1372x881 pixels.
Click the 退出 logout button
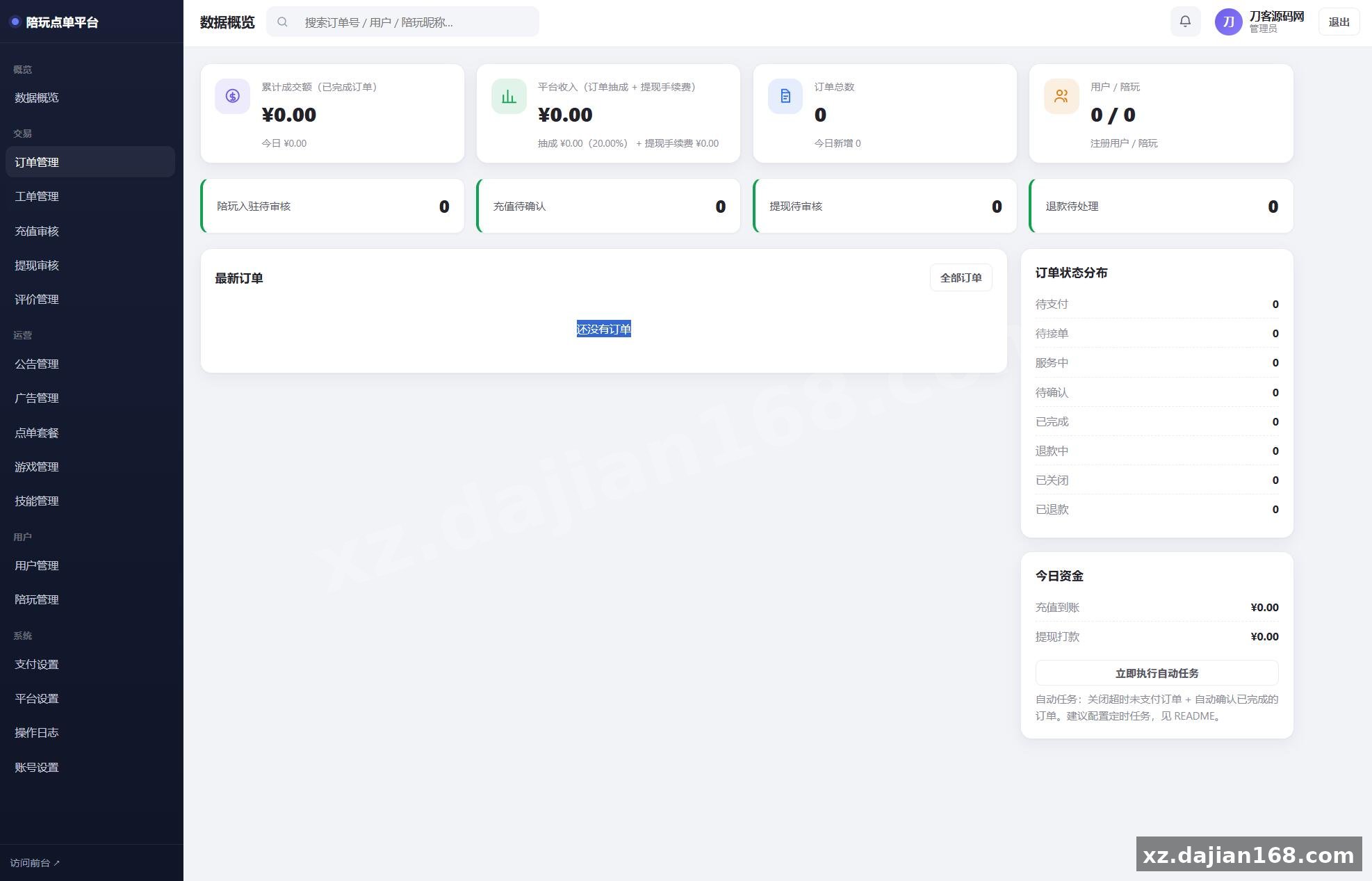1339,22
